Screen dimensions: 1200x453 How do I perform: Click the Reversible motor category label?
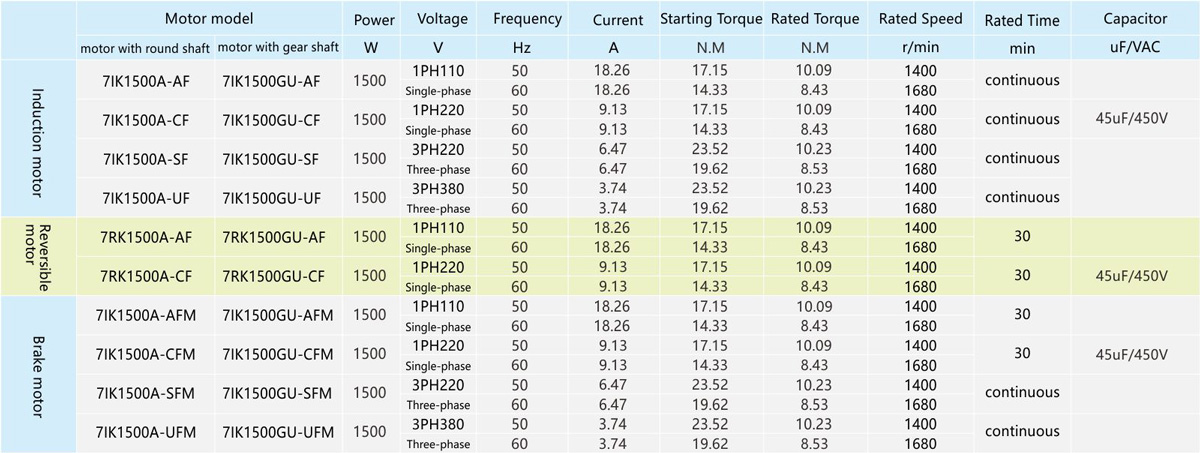[x=39, y=254]
